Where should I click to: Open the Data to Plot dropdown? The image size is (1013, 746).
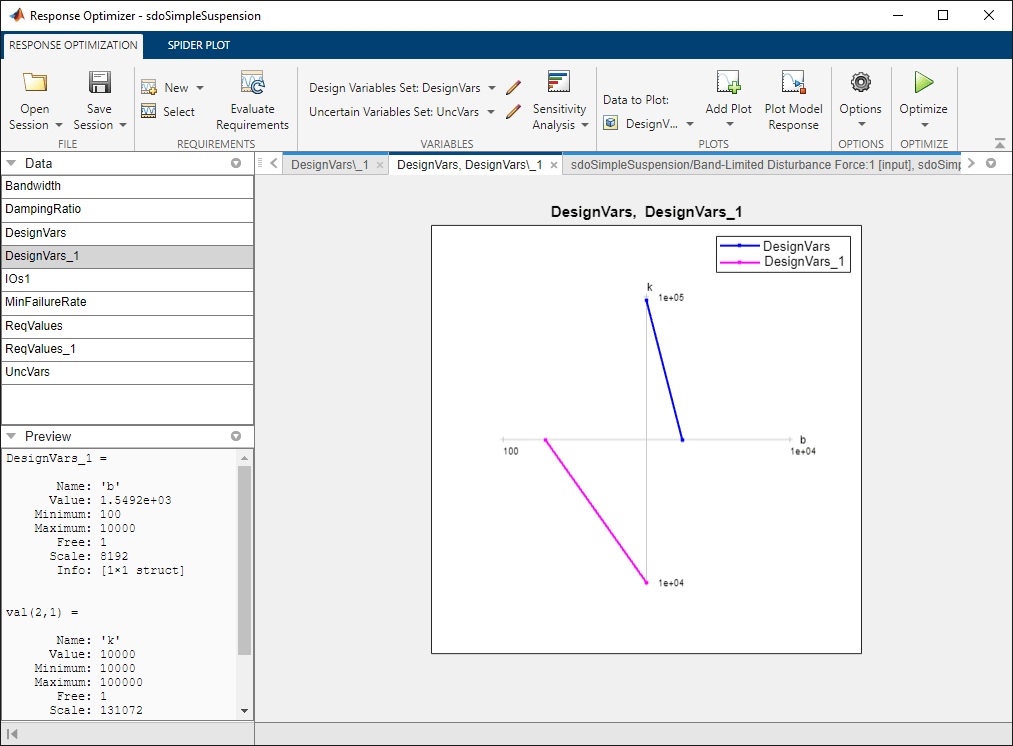coord(649,123)
